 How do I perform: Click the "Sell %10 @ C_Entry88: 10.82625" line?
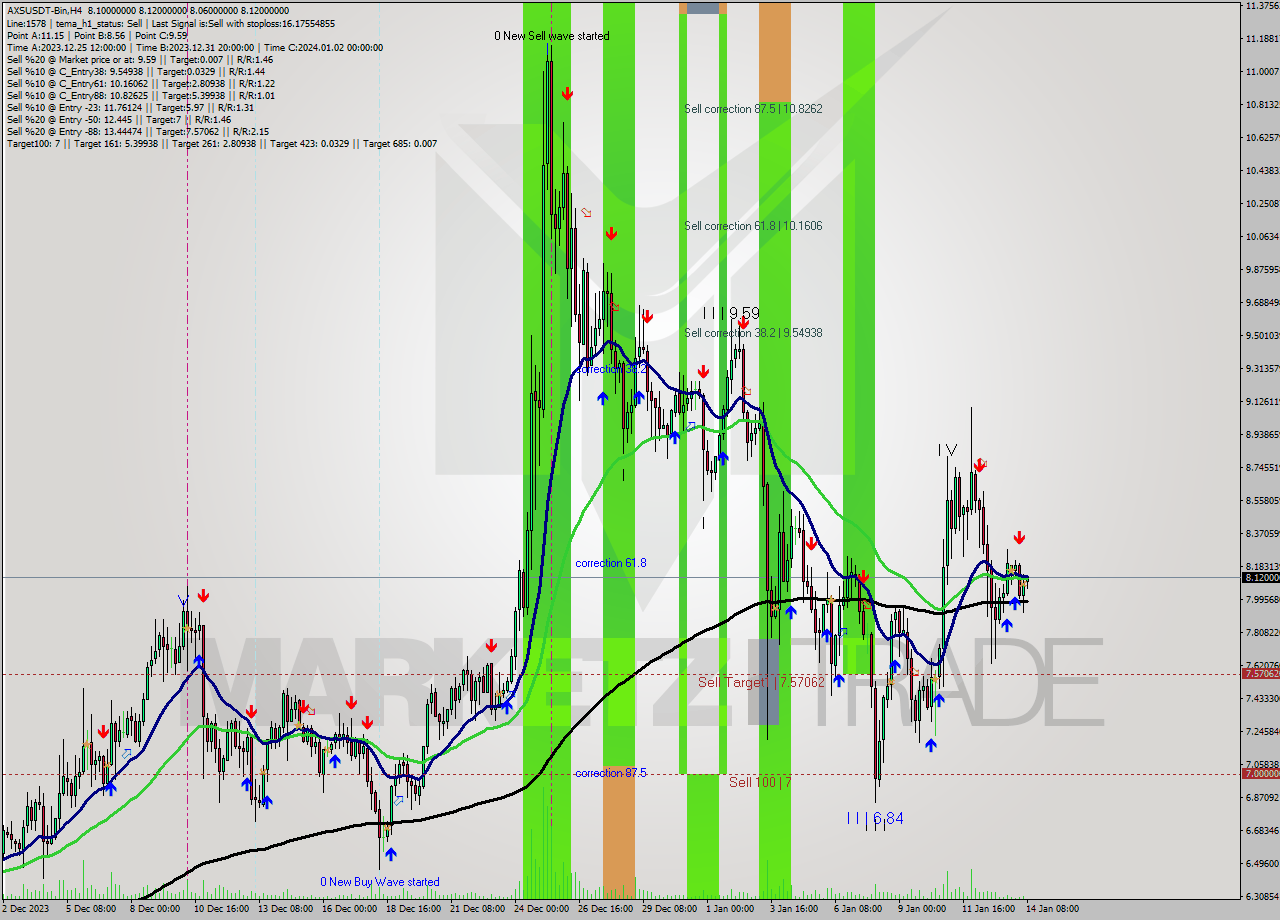coord(141,95)
